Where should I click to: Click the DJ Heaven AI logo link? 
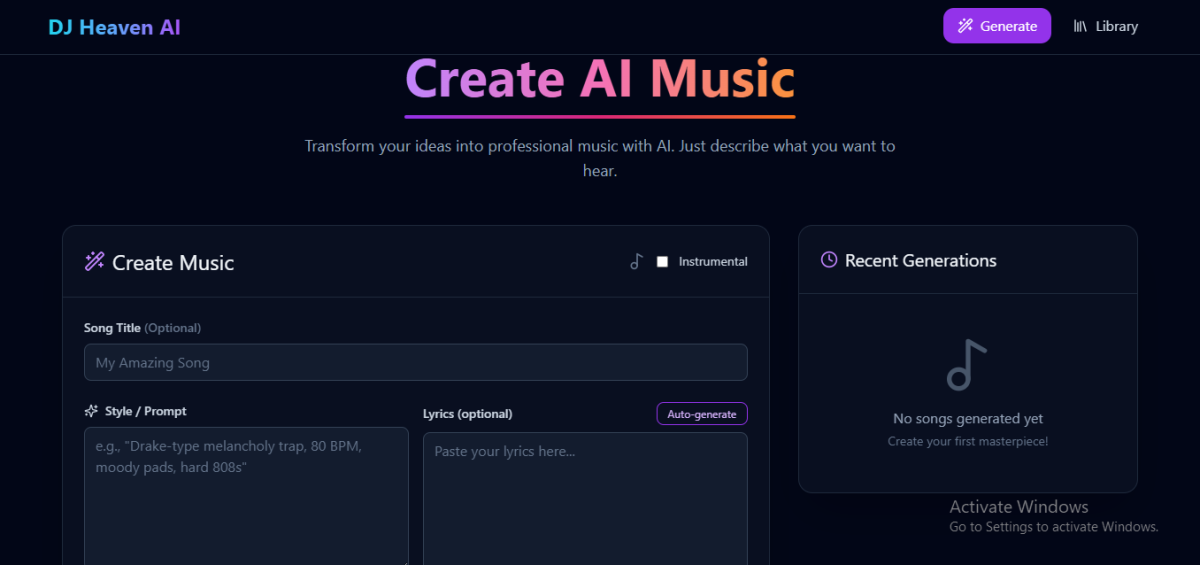click(x=114, y=27)
